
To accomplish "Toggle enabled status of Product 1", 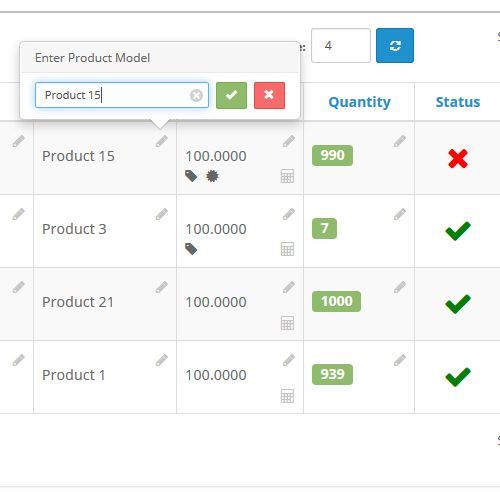I will click(458, 377).
